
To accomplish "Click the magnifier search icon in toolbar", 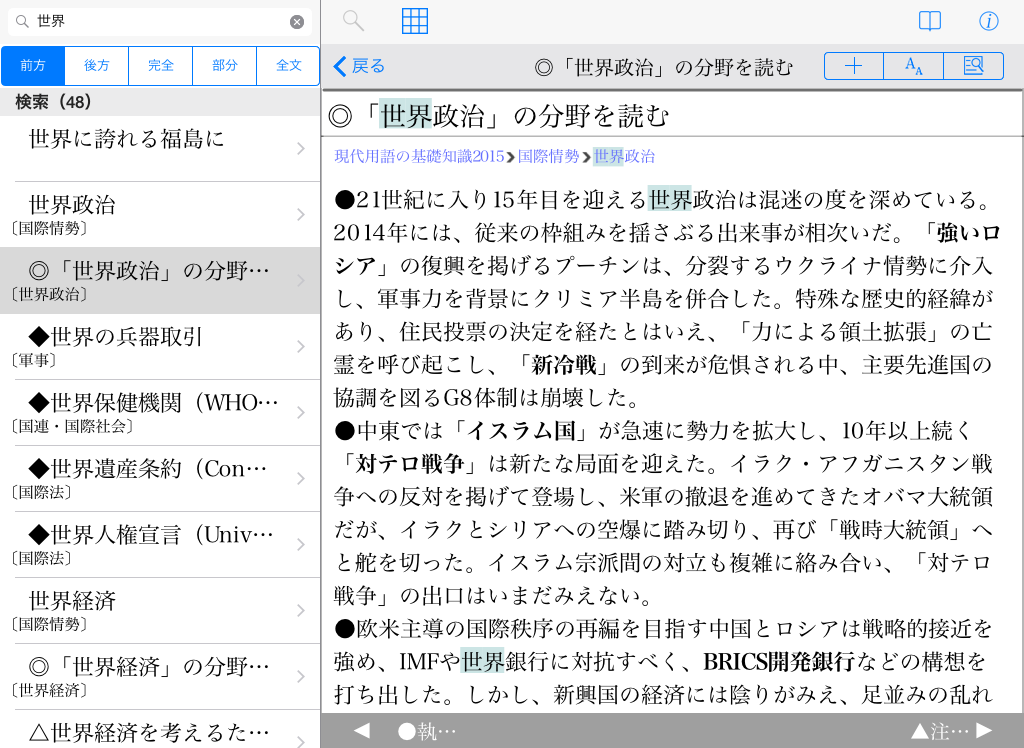I will (353, 21).
